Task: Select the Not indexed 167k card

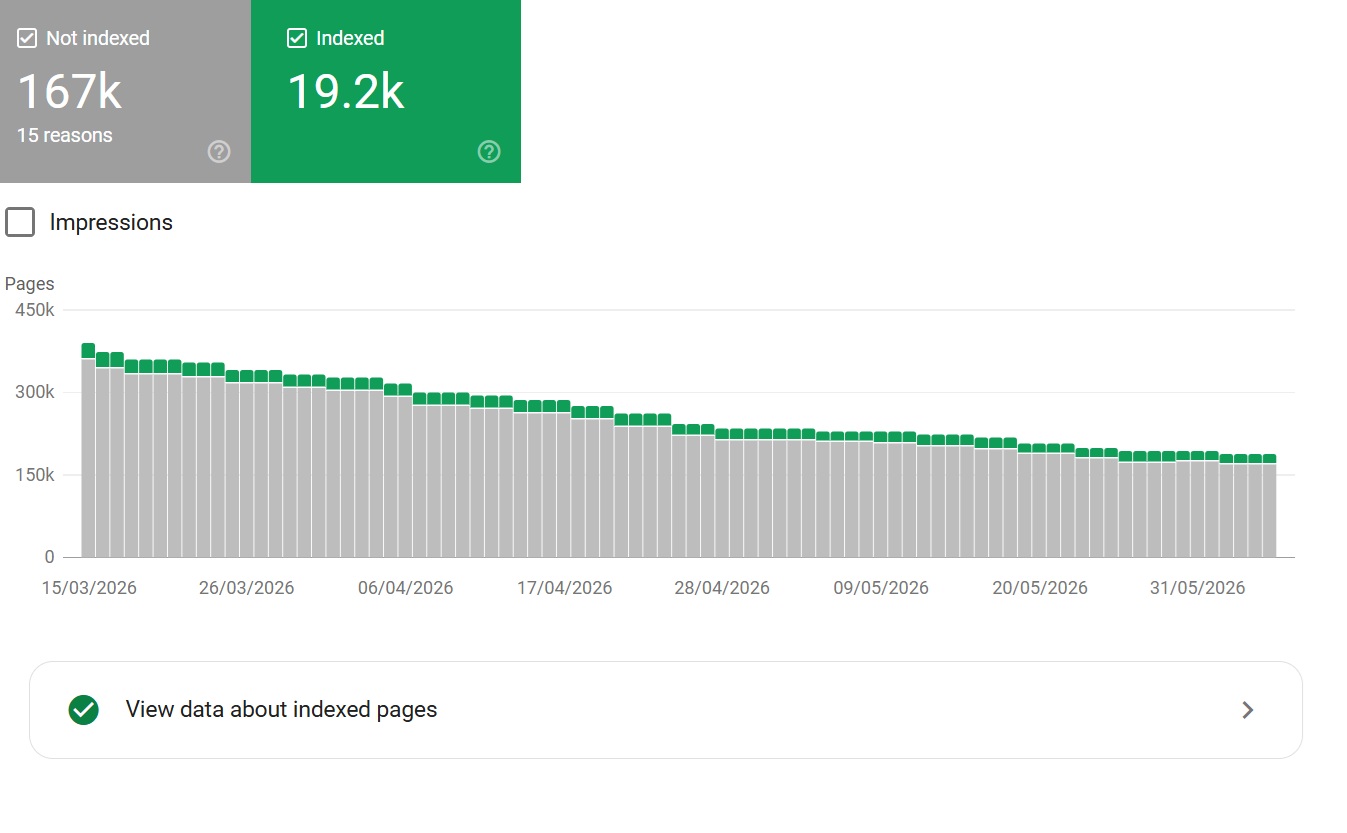Action: pyautogui.click(x=125, y=91)
